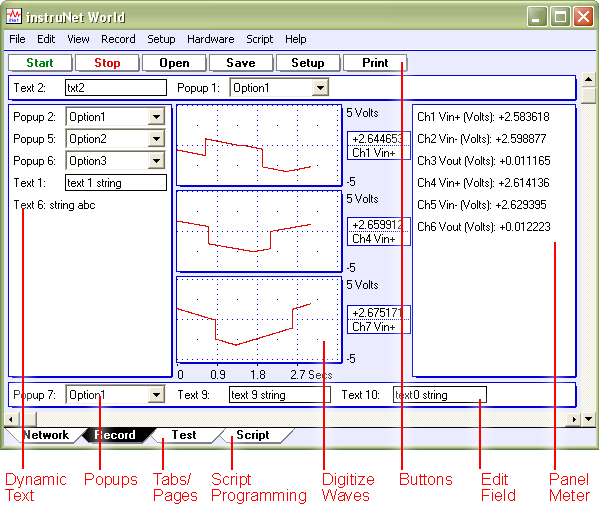The image size is (599, 505).
Task: Expand the Popup 1 dropdown arrow
Action: (x=320, y=88)
